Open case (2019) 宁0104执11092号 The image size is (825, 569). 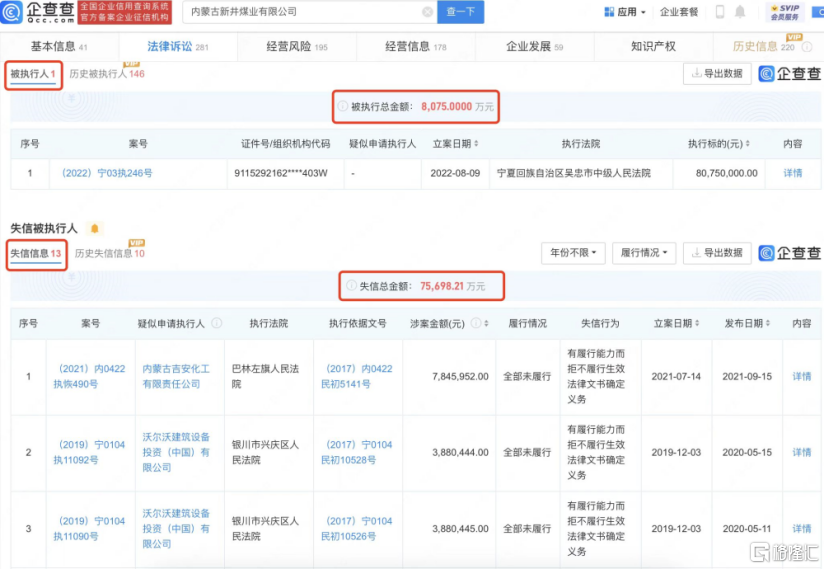(x=90, y=452)
